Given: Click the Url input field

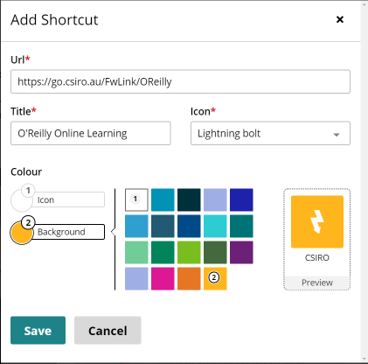Looking at the screenshot, I should click(180, 81).
